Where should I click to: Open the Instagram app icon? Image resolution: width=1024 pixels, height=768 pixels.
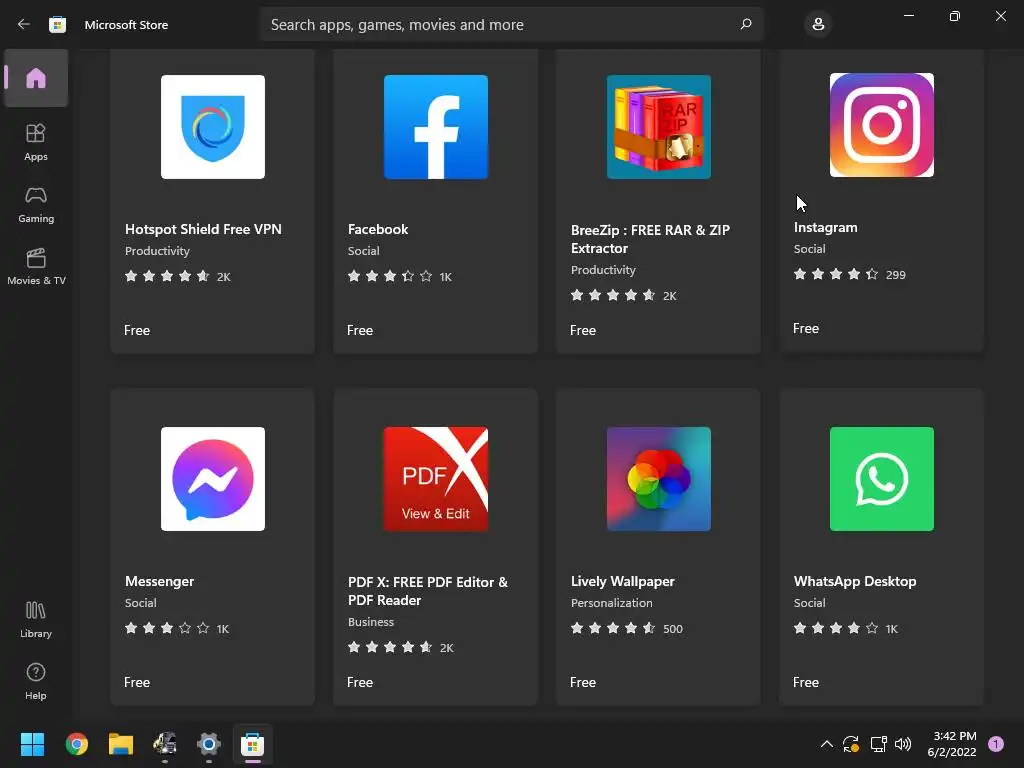click(x=882, y=125)
